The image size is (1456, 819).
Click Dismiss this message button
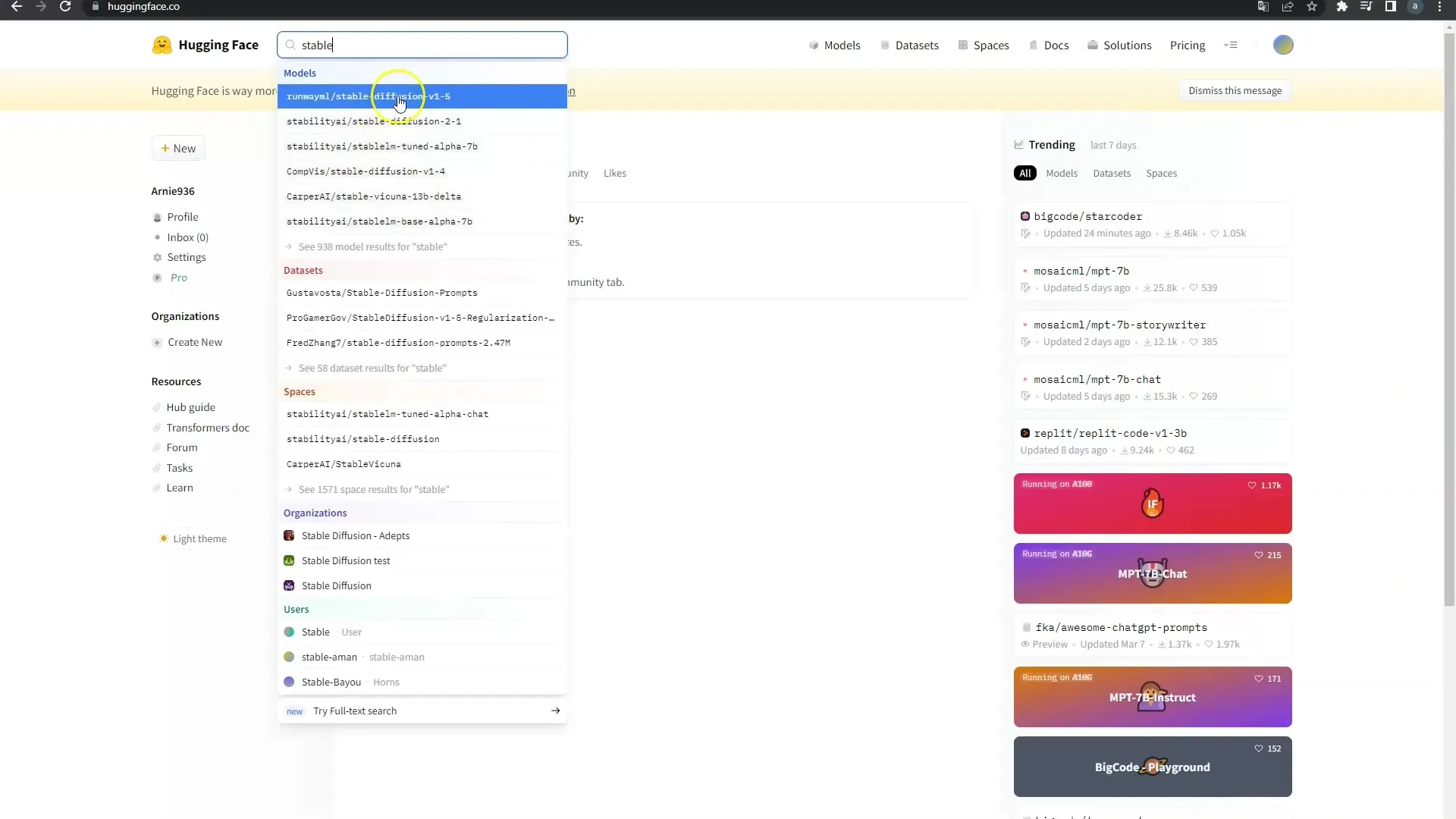[1234, 89]
